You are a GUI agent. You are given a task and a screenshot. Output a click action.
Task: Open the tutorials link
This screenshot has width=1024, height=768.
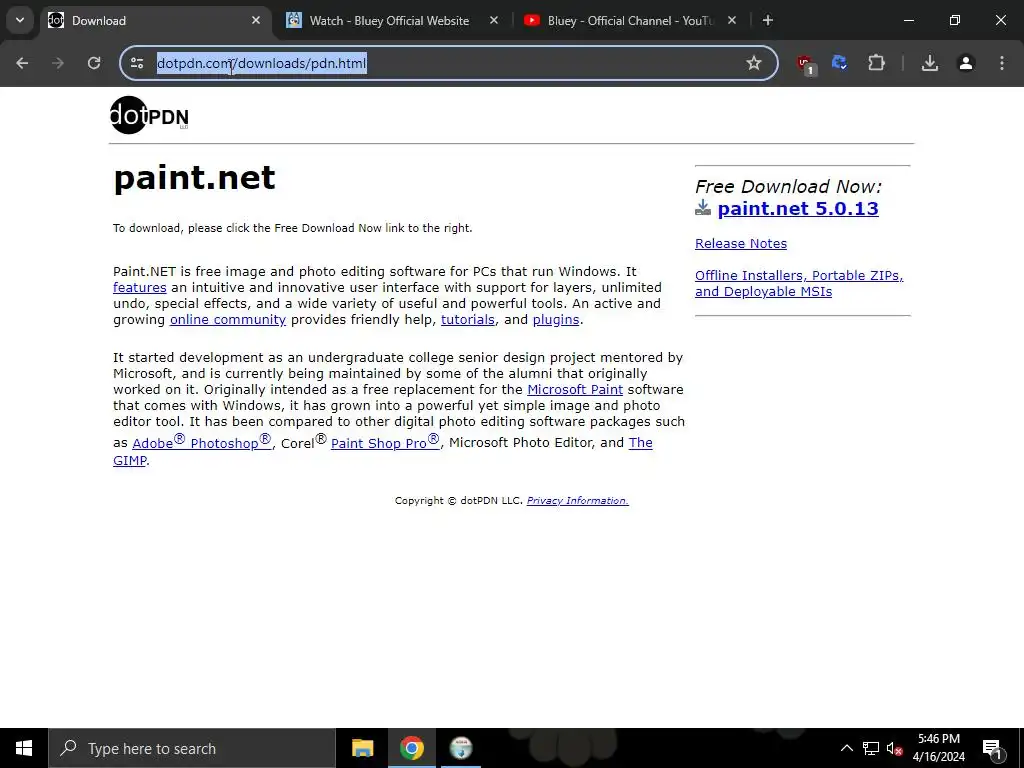coord(468,319)
